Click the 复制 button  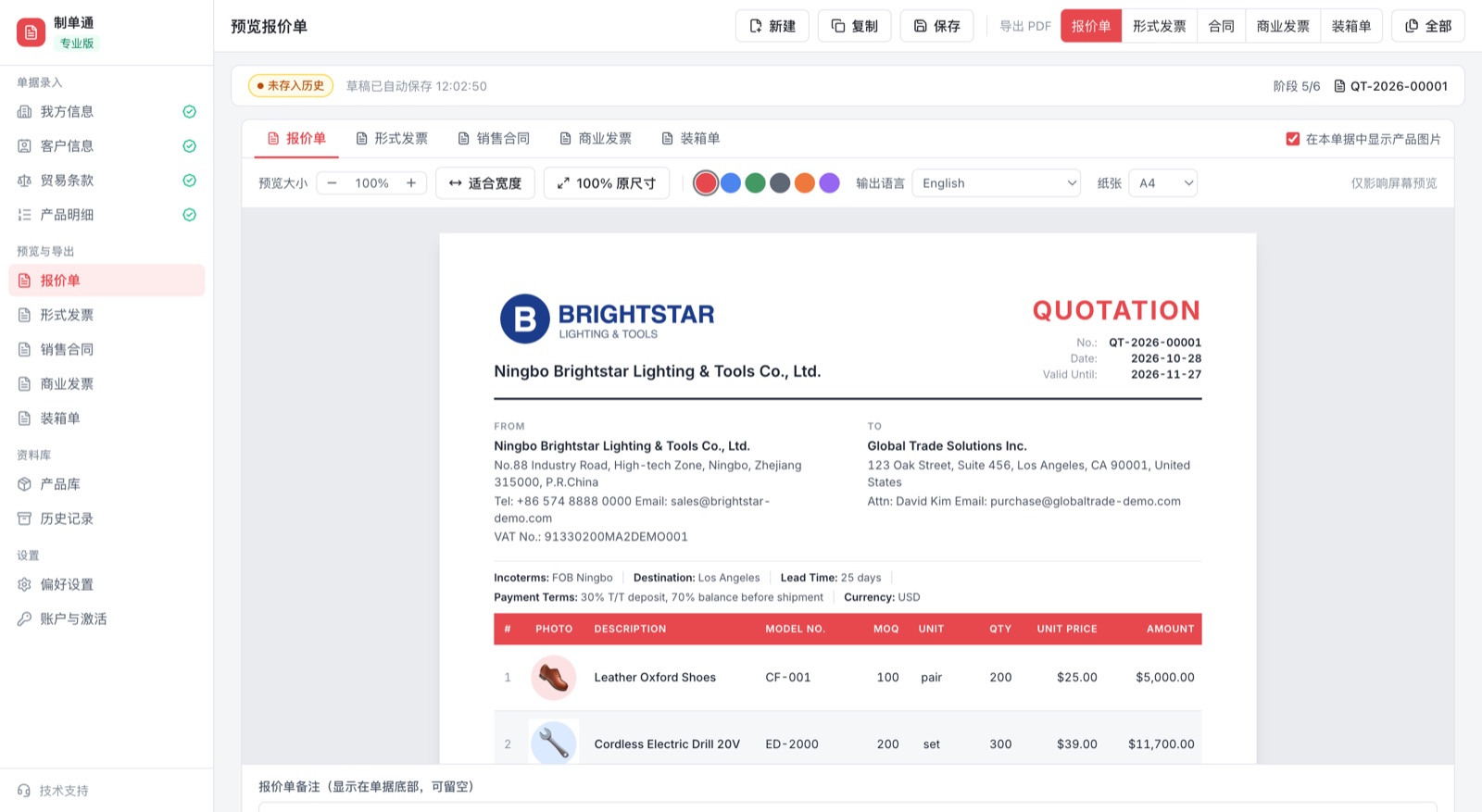pos(855,26)
